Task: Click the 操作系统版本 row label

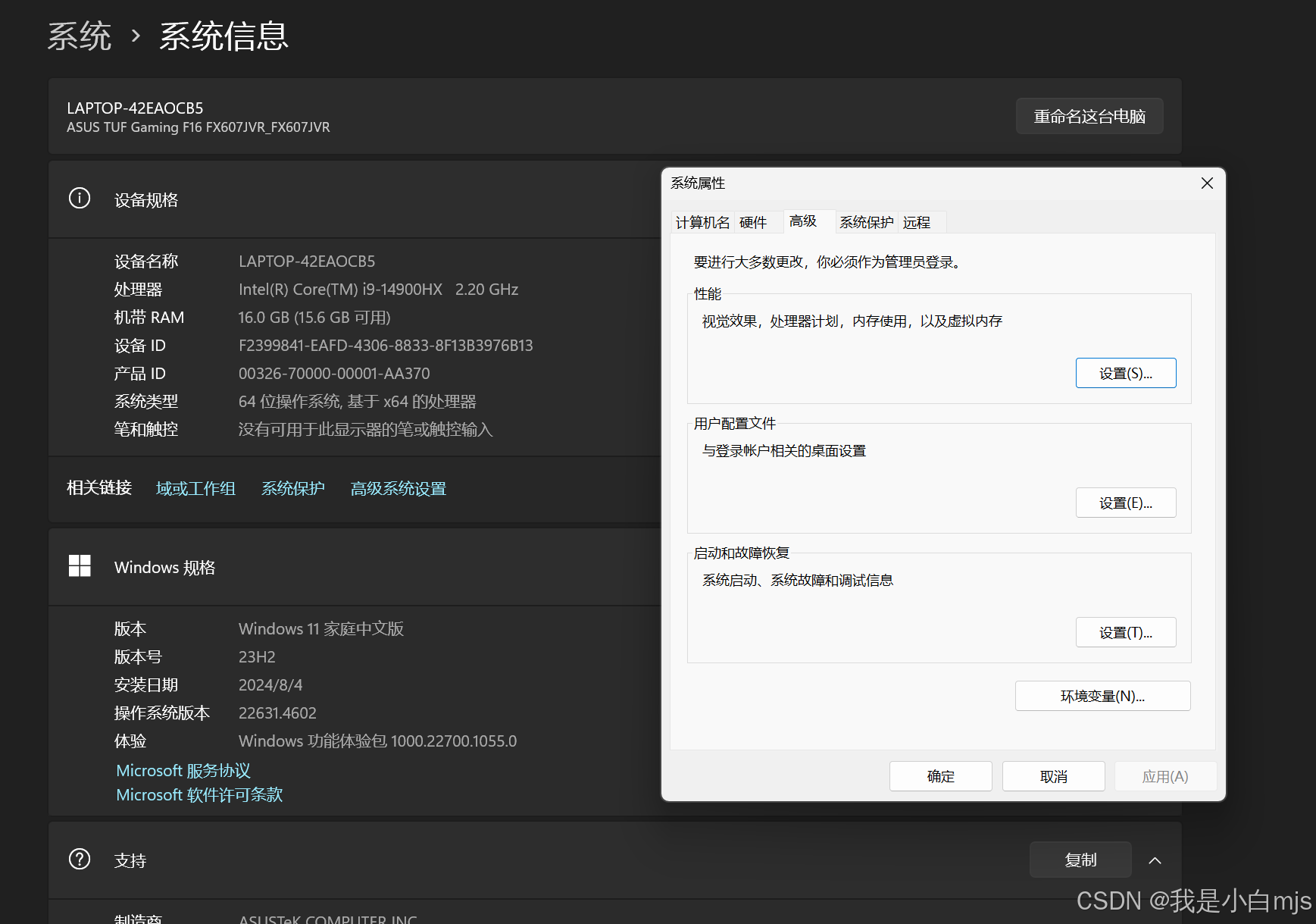Action: coord(162,713)
